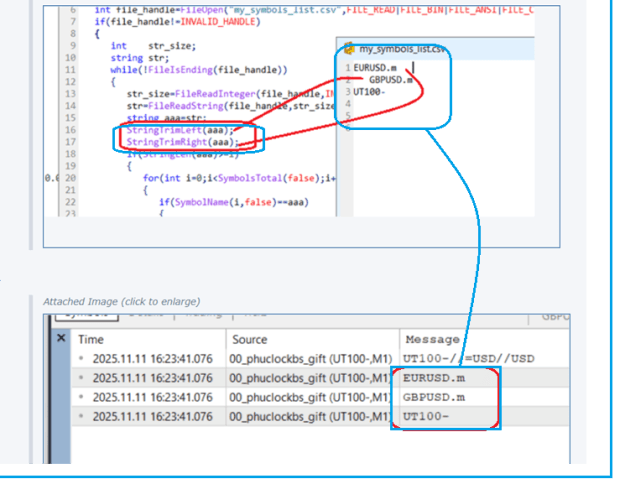Screen dimensions: 625x484
Task: Sort log by the Source column header
Action: [250, 340]
